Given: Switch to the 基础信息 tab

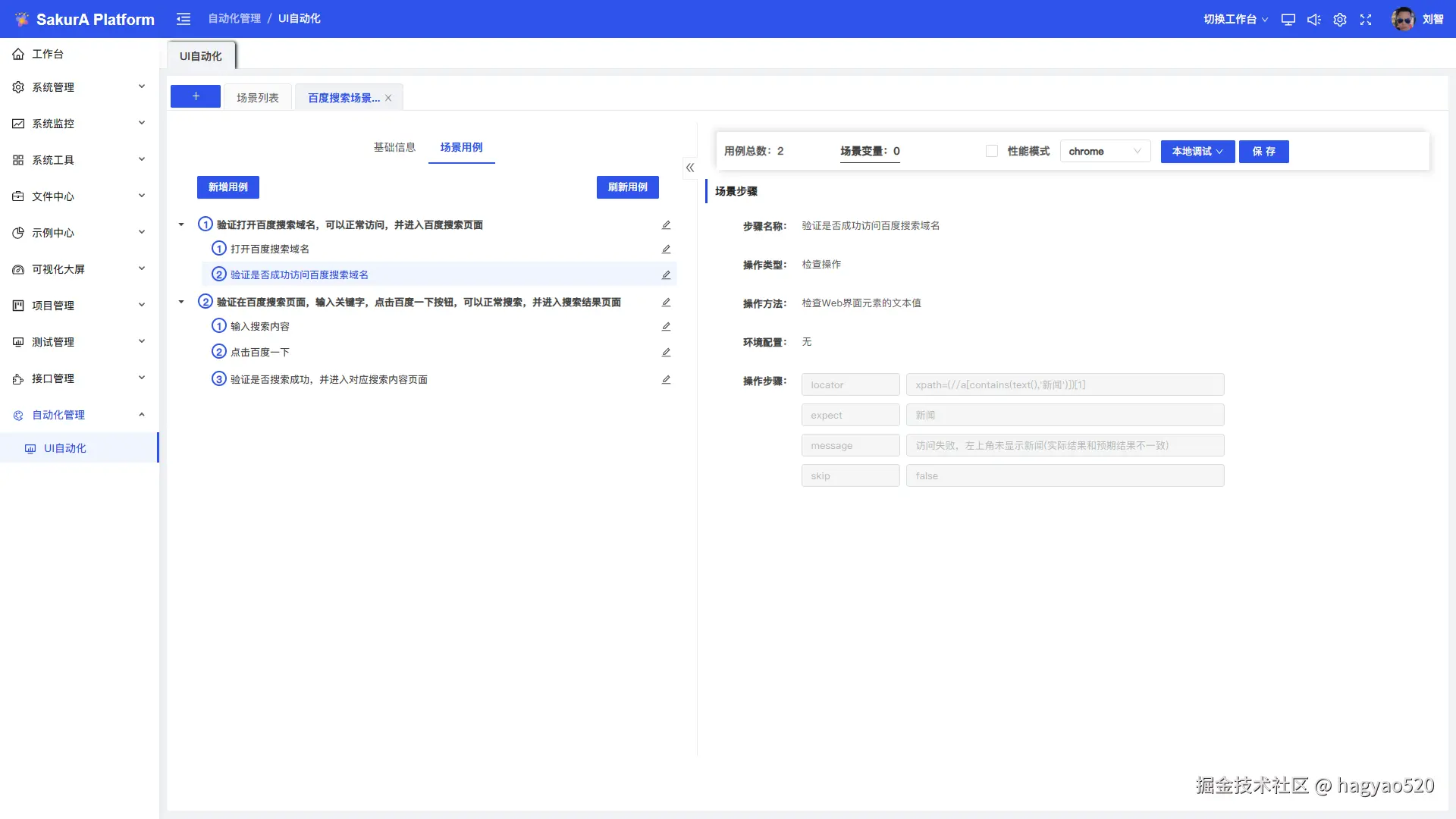Looking at the screenshot, I should click(394, 147).
